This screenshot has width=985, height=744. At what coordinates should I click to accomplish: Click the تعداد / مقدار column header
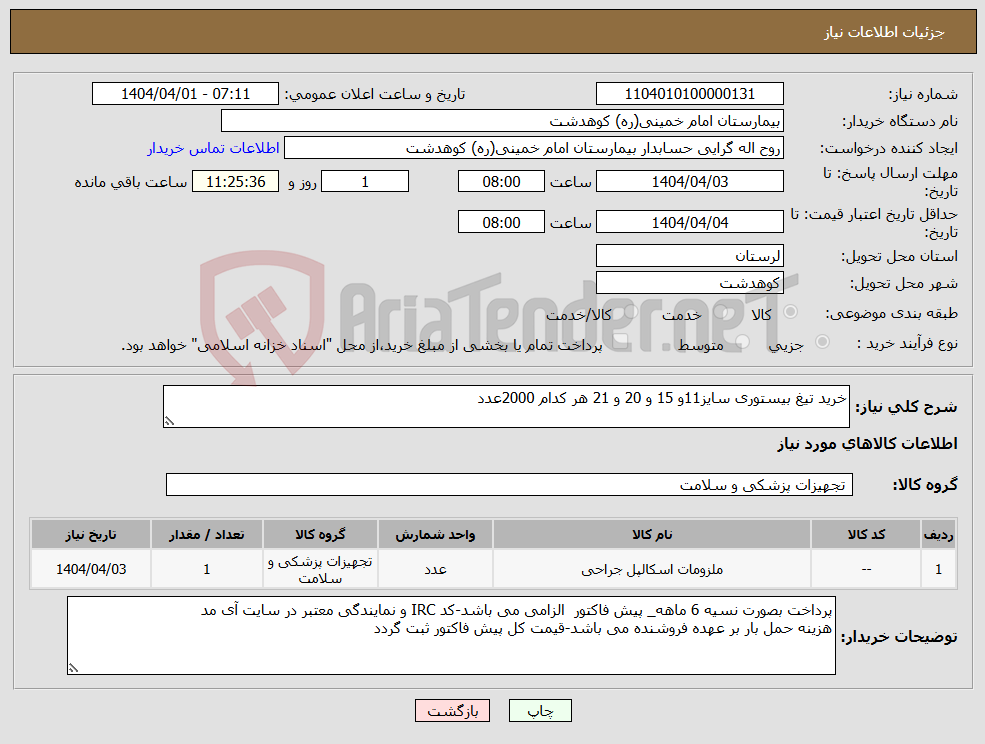pos(206,534)
